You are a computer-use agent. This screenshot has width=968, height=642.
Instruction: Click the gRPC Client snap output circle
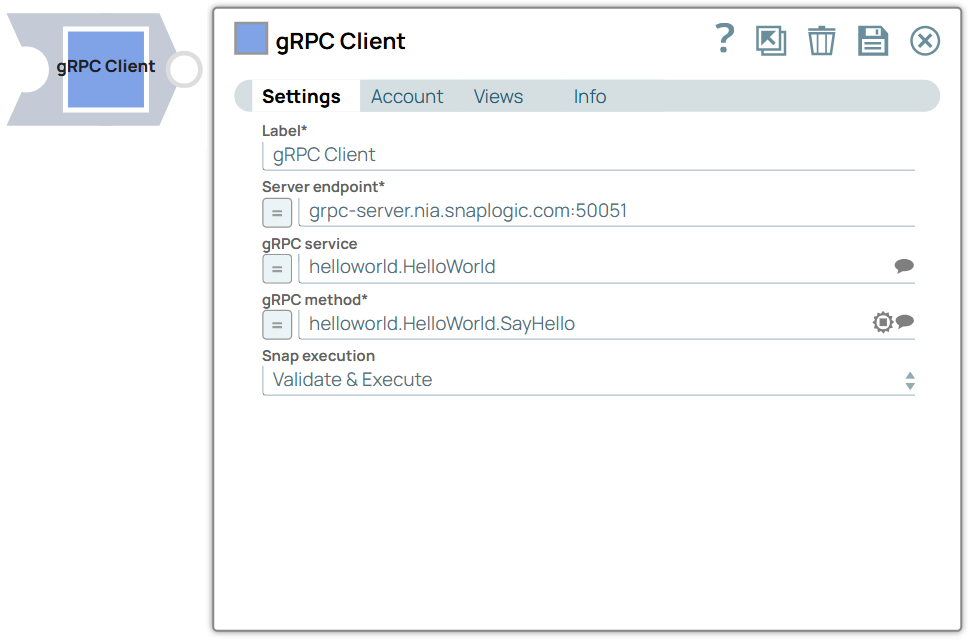[x=184, y=70]
